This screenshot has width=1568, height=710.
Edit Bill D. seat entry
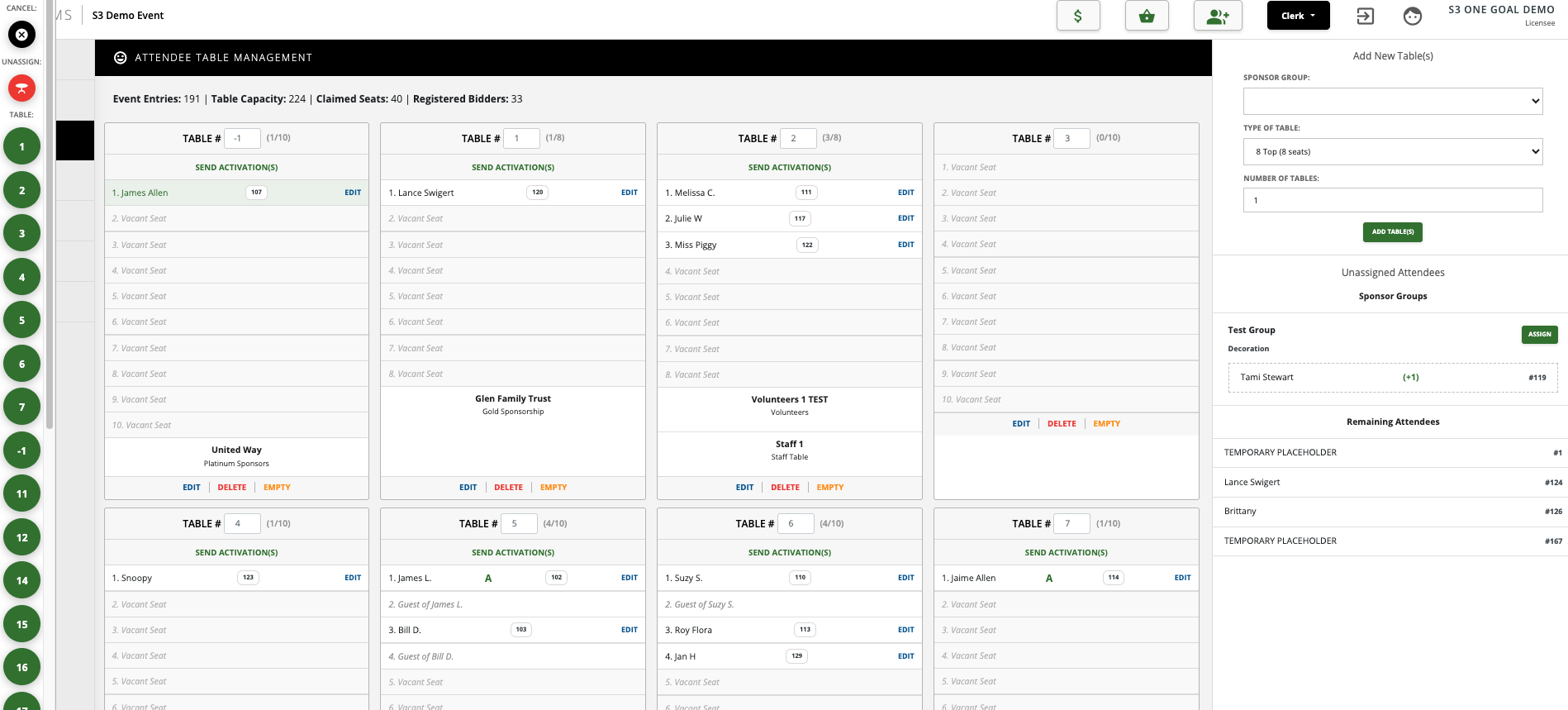point(630,630)
